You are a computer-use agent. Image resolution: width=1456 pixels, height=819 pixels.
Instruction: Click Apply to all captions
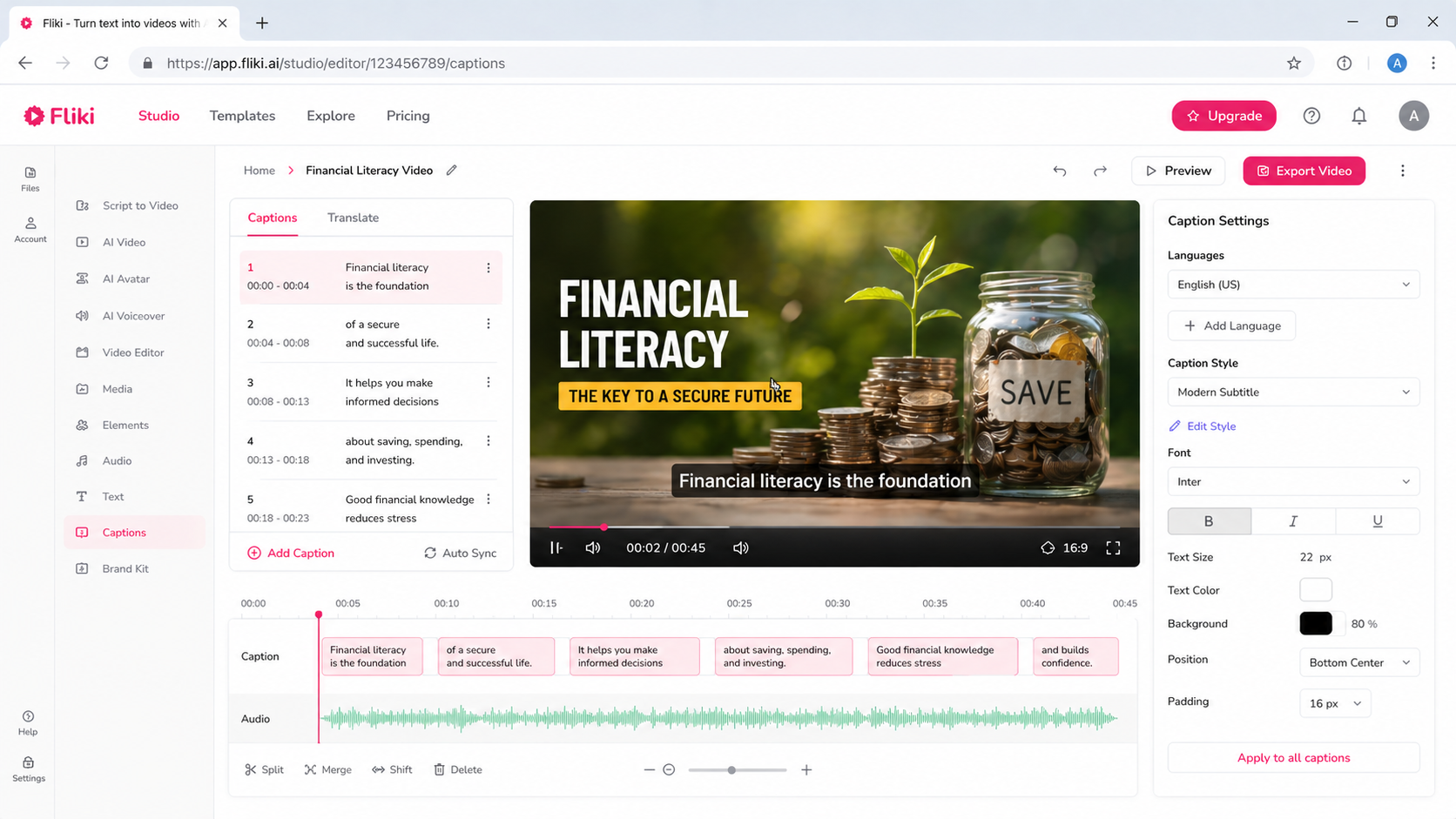point(1293,758)
